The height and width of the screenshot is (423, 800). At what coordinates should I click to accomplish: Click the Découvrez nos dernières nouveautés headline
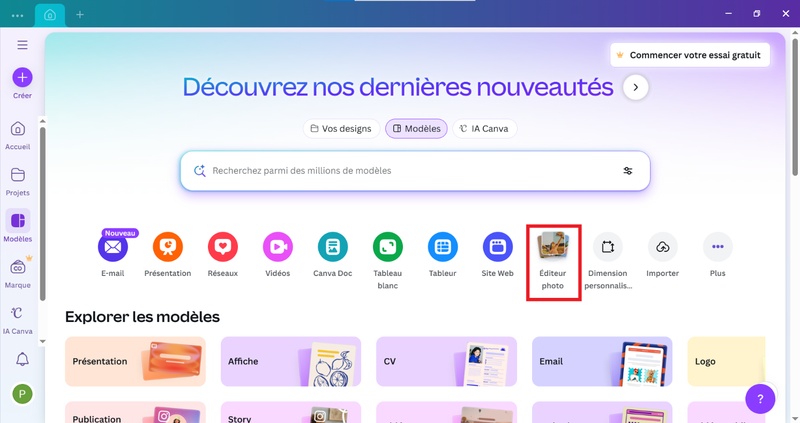click(398, 87)
